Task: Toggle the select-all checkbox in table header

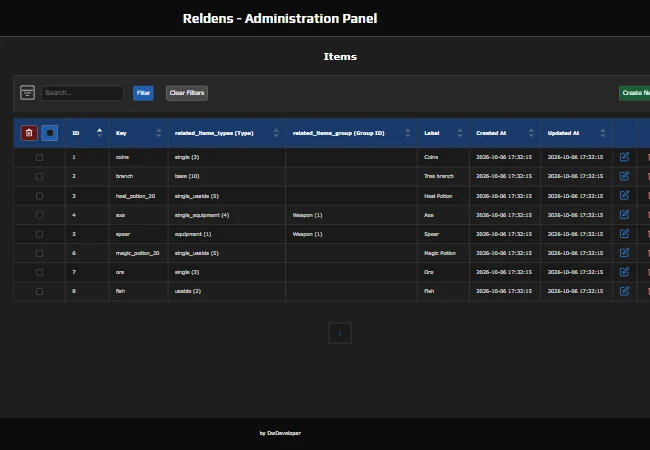Action: [50, 133]
